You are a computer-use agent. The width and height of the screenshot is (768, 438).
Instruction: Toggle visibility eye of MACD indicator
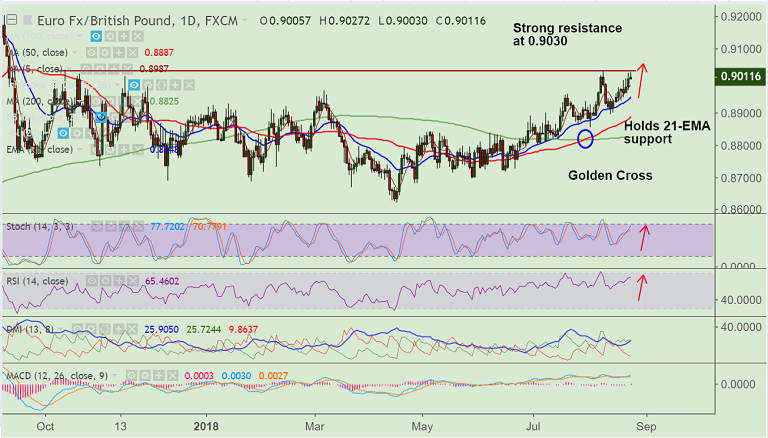(x=131, y=376)
